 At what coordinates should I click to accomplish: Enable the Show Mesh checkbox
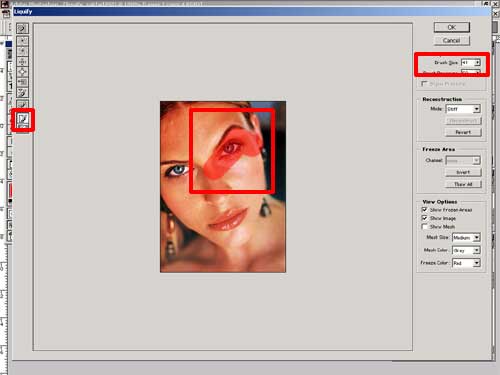point(424,227)
